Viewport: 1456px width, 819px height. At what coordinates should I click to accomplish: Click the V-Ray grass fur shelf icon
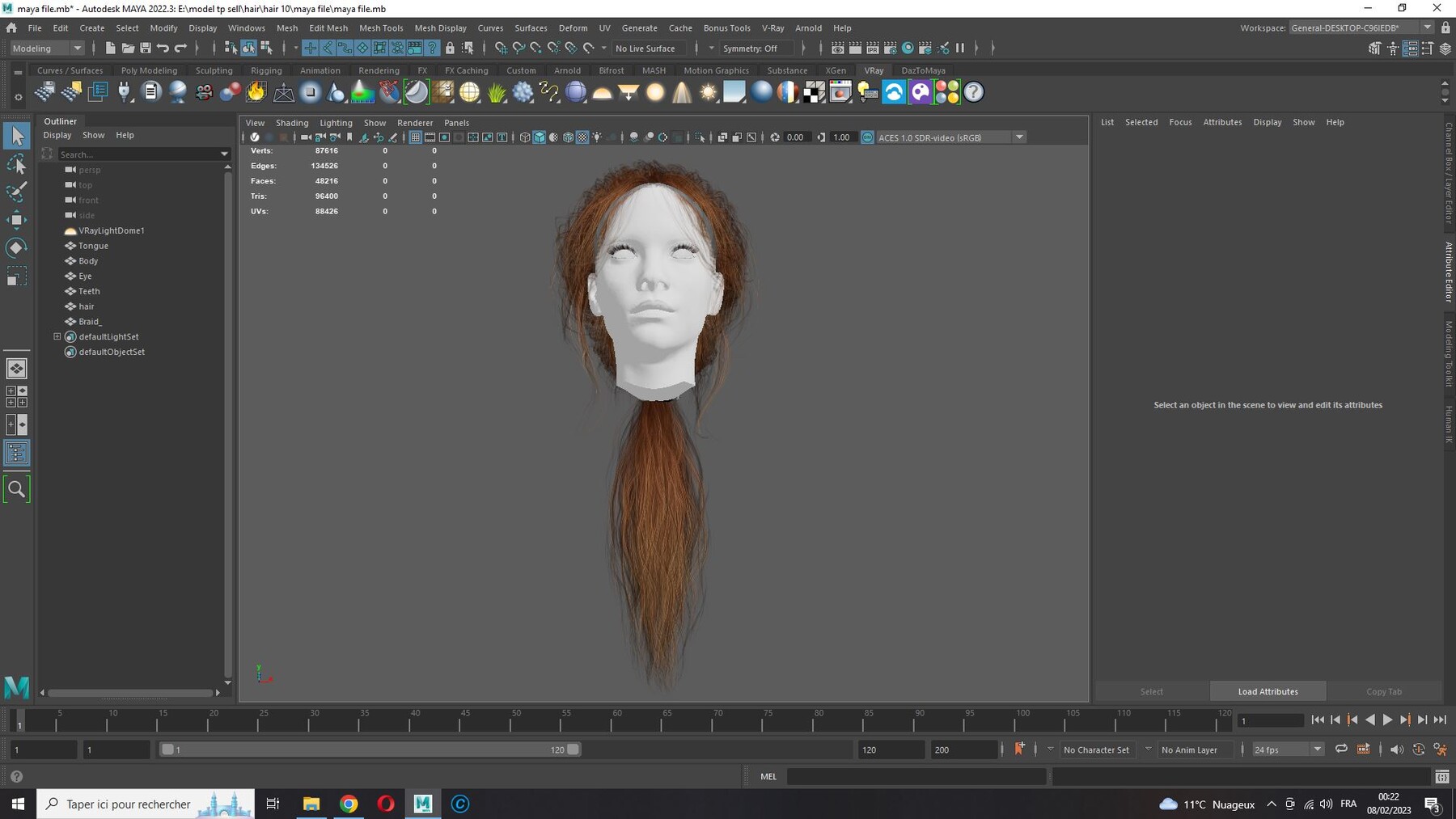(x=496, y=92)
